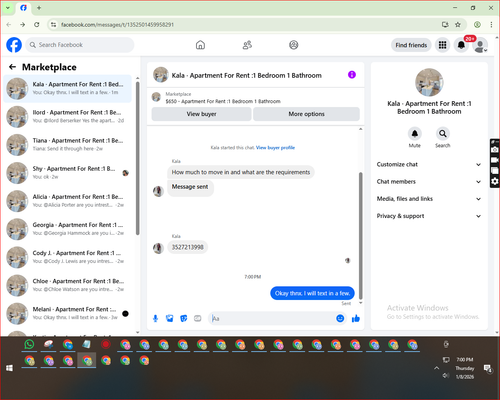Click the attach photo icon
The height and width of the screenshot is (400, 500).
click(170, 319)
